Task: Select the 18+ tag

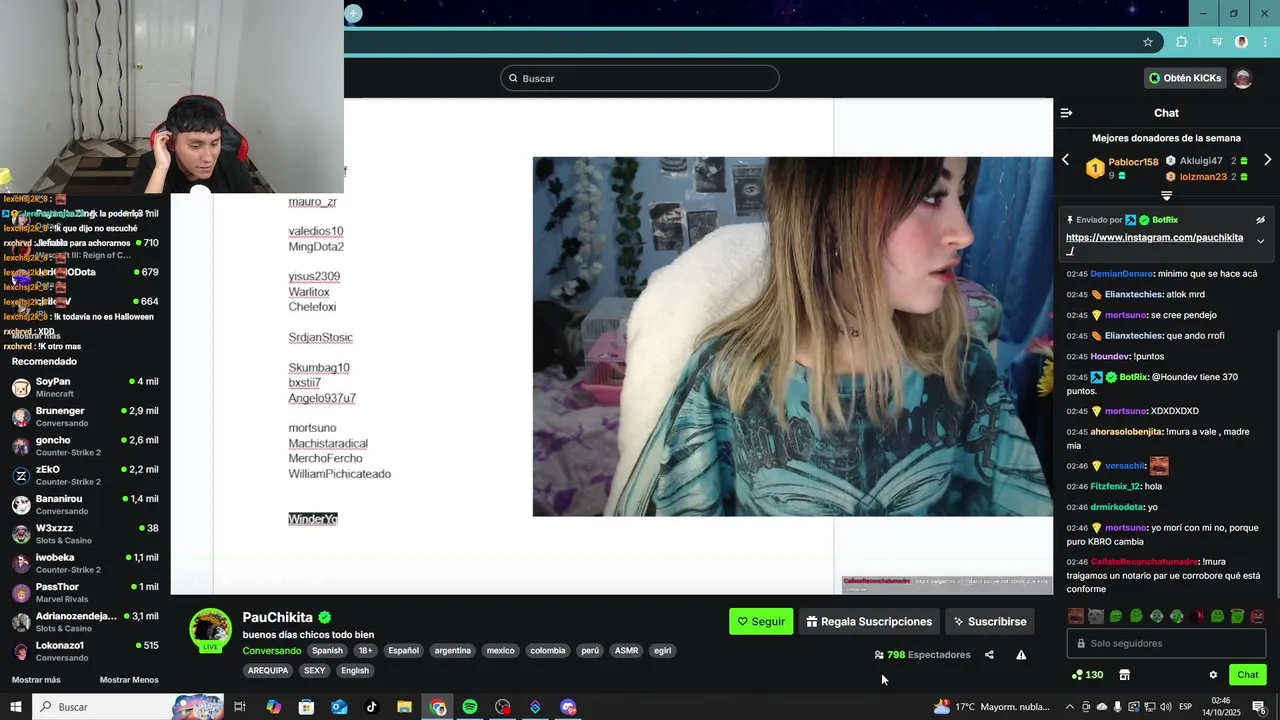Action: 365,650
